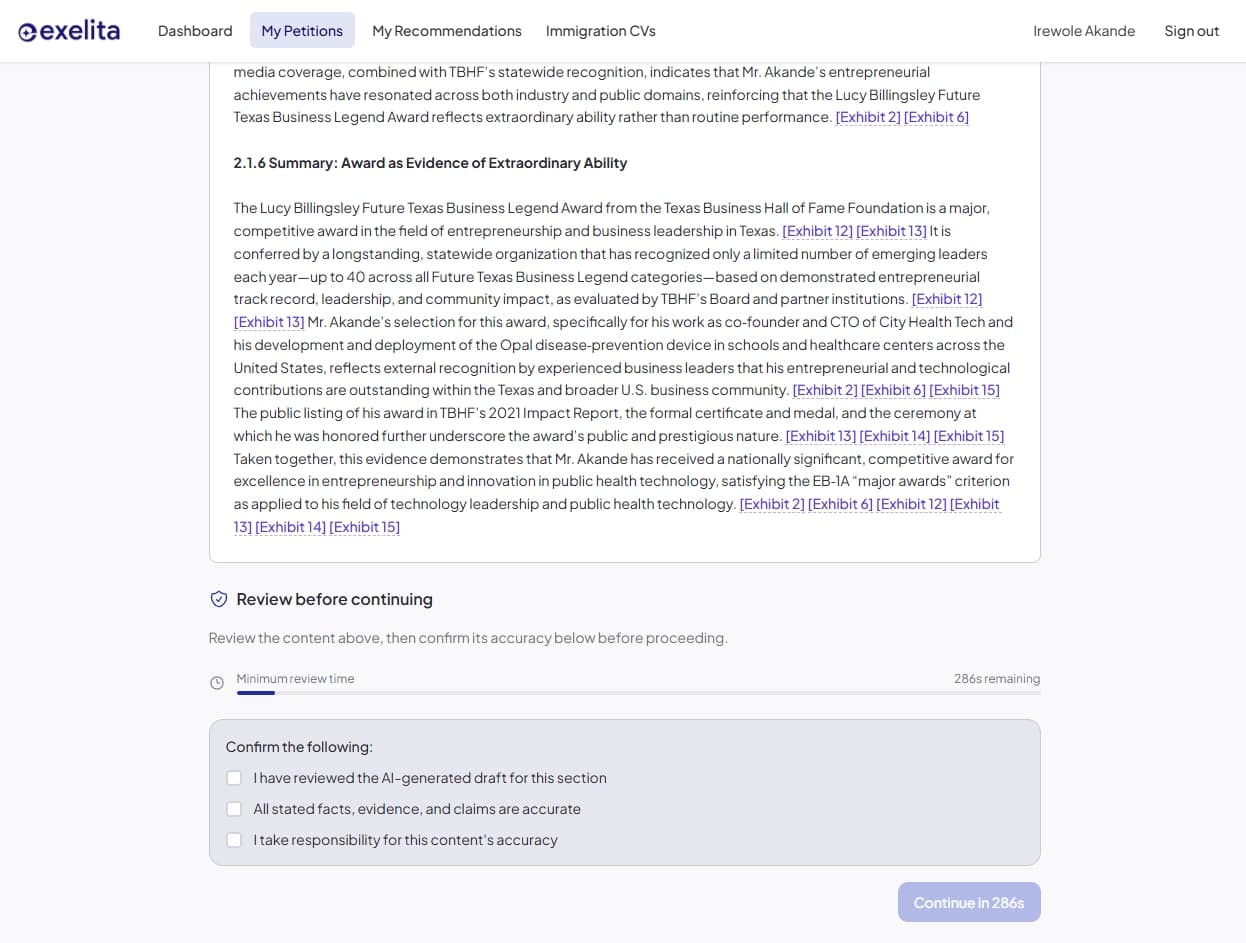Check 'All stated facts, evidence, and claims are accurate'

234,809
